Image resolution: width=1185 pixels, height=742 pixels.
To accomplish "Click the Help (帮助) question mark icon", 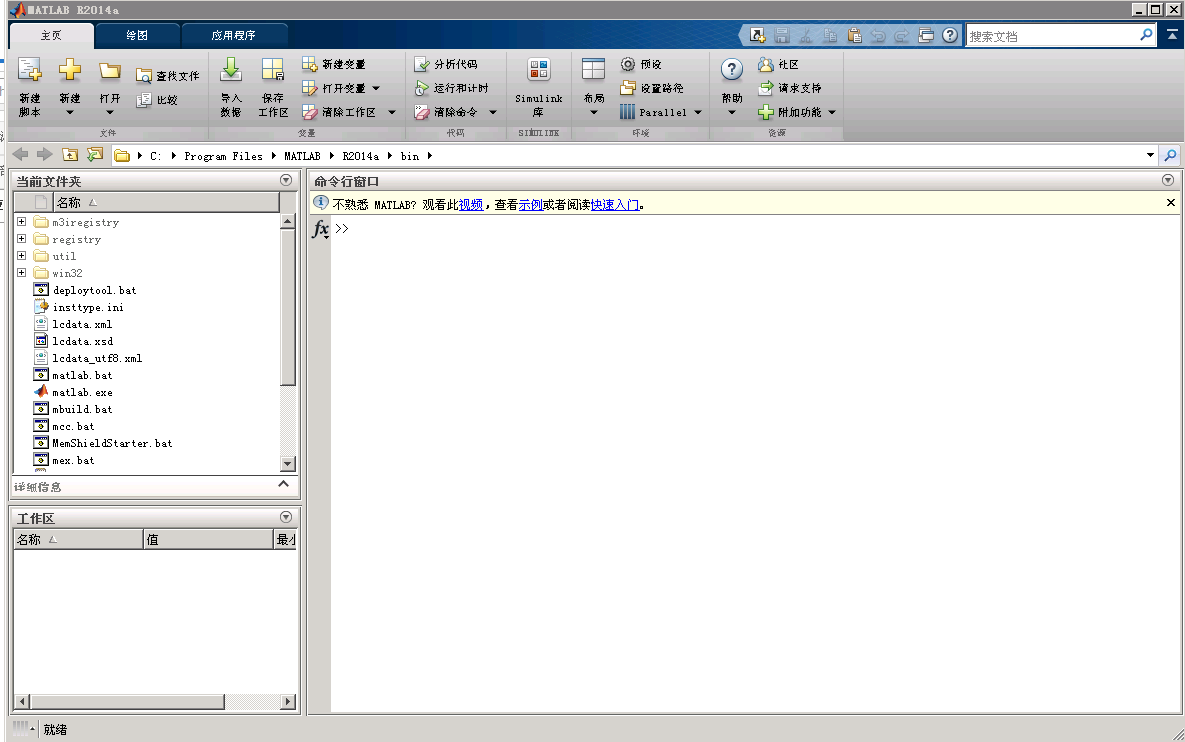I will pos(732,70).
